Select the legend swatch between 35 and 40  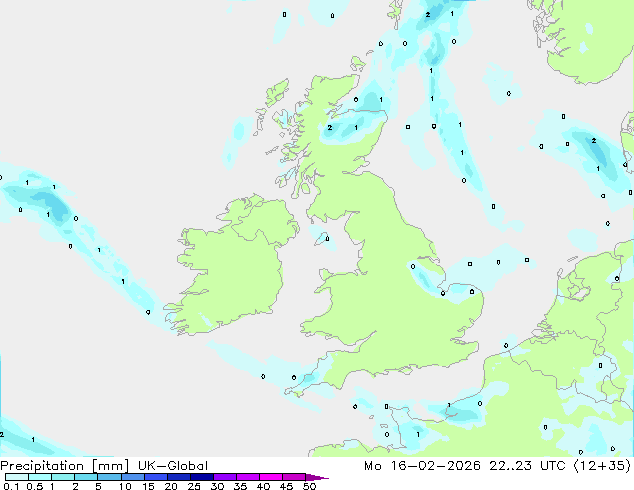(247, 477)
